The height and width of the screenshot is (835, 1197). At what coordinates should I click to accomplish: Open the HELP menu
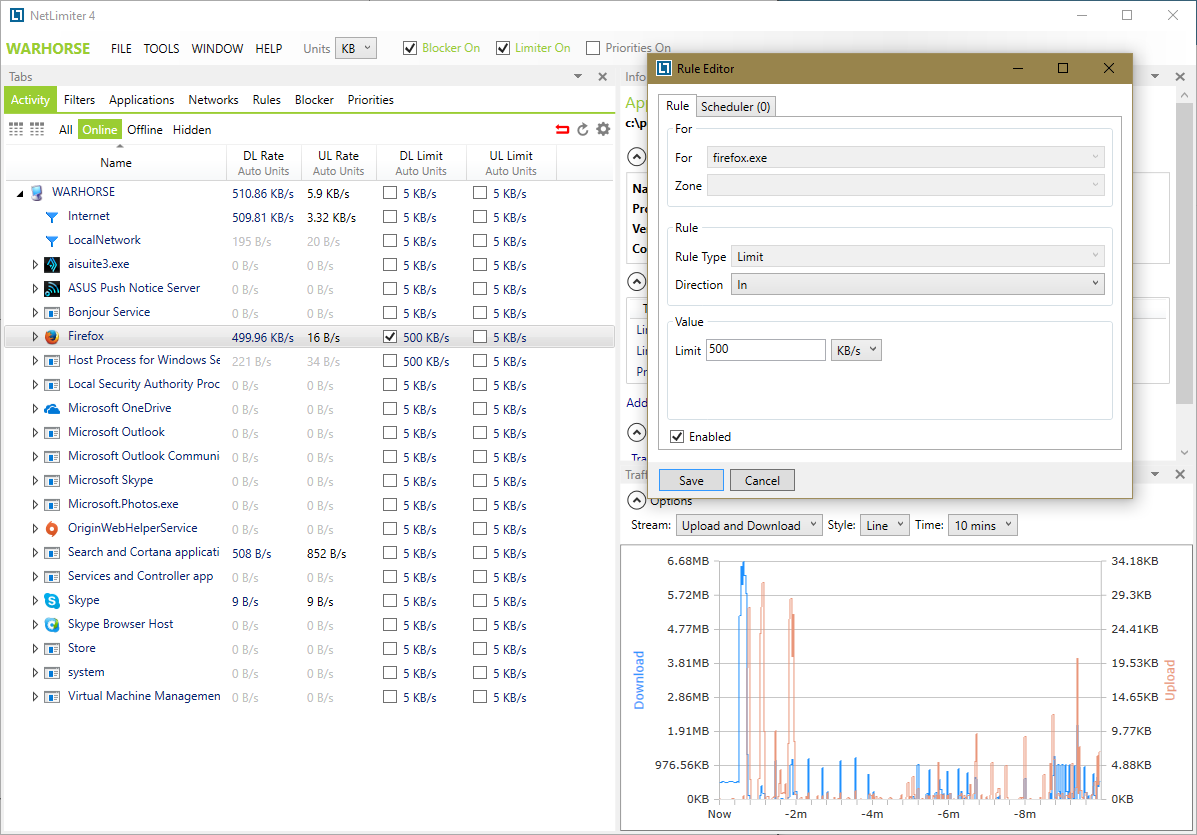[269, 49]
